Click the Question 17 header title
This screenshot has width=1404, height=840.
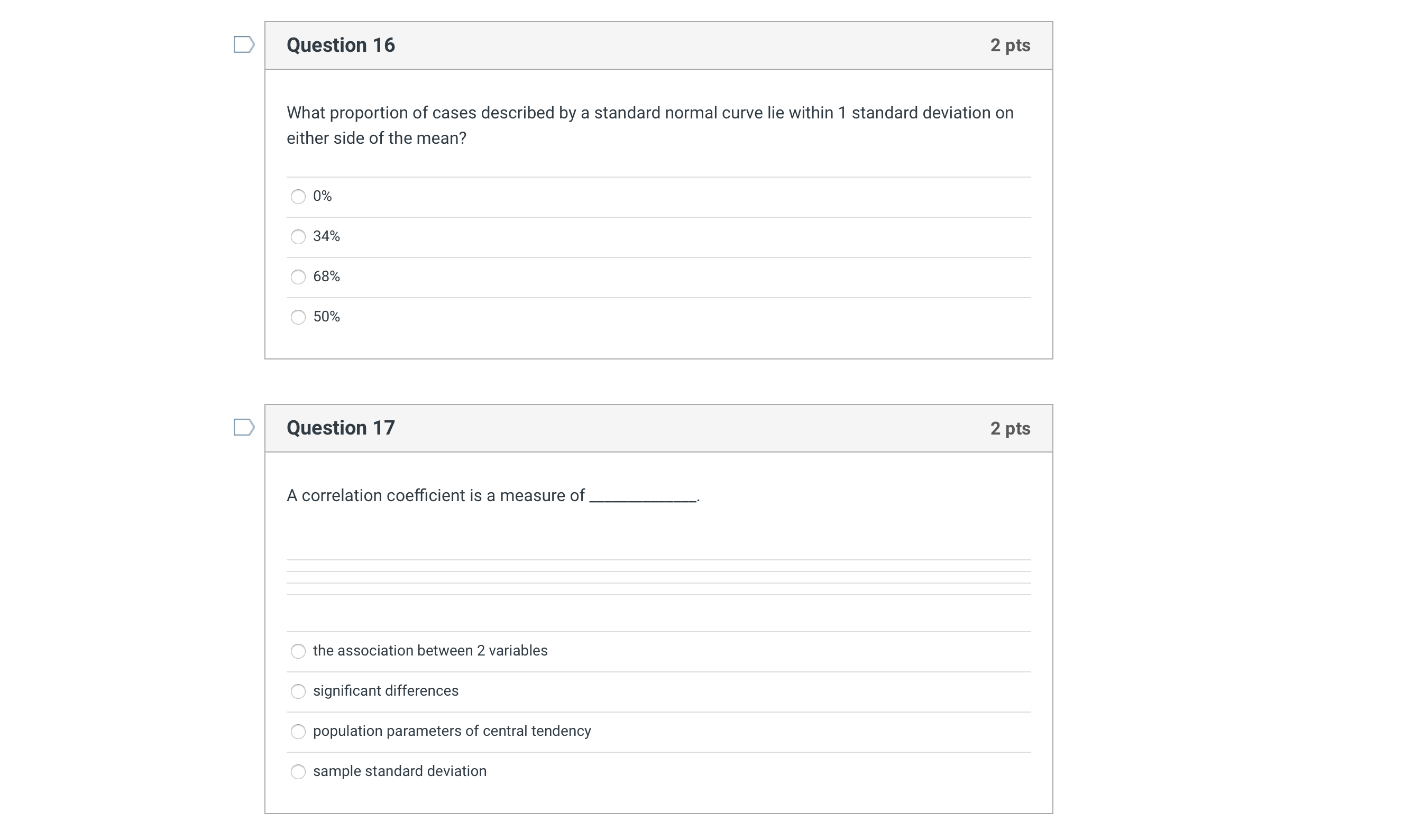(x=340, y=428)
